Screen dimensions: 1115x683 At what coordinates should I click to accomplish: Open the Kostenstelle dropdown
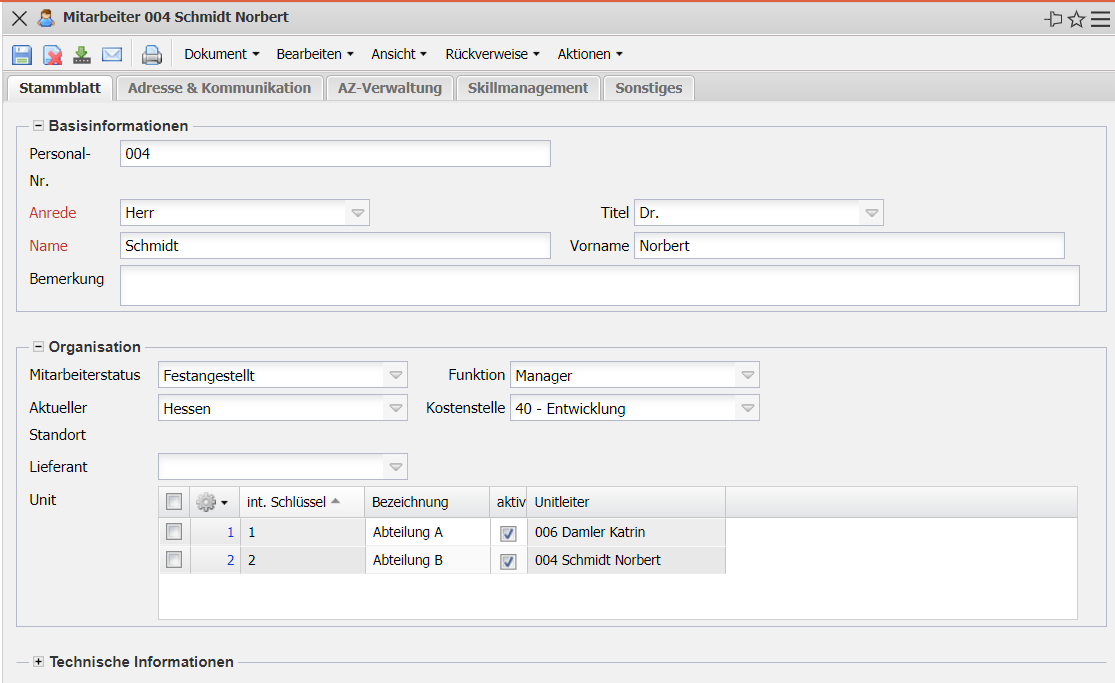click(x=747, y=408)
